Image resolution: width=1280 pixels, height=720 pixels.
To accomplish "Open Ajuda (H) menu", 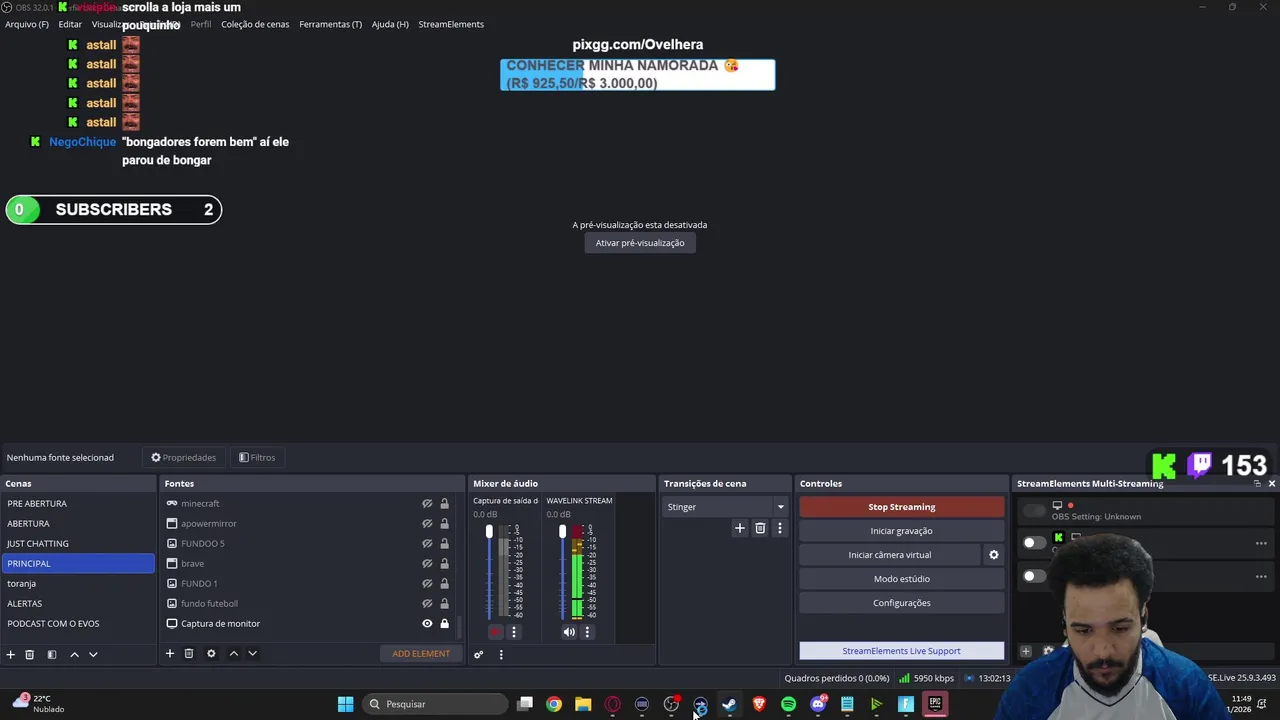I will pyautogui.click(x=390, y=24).
